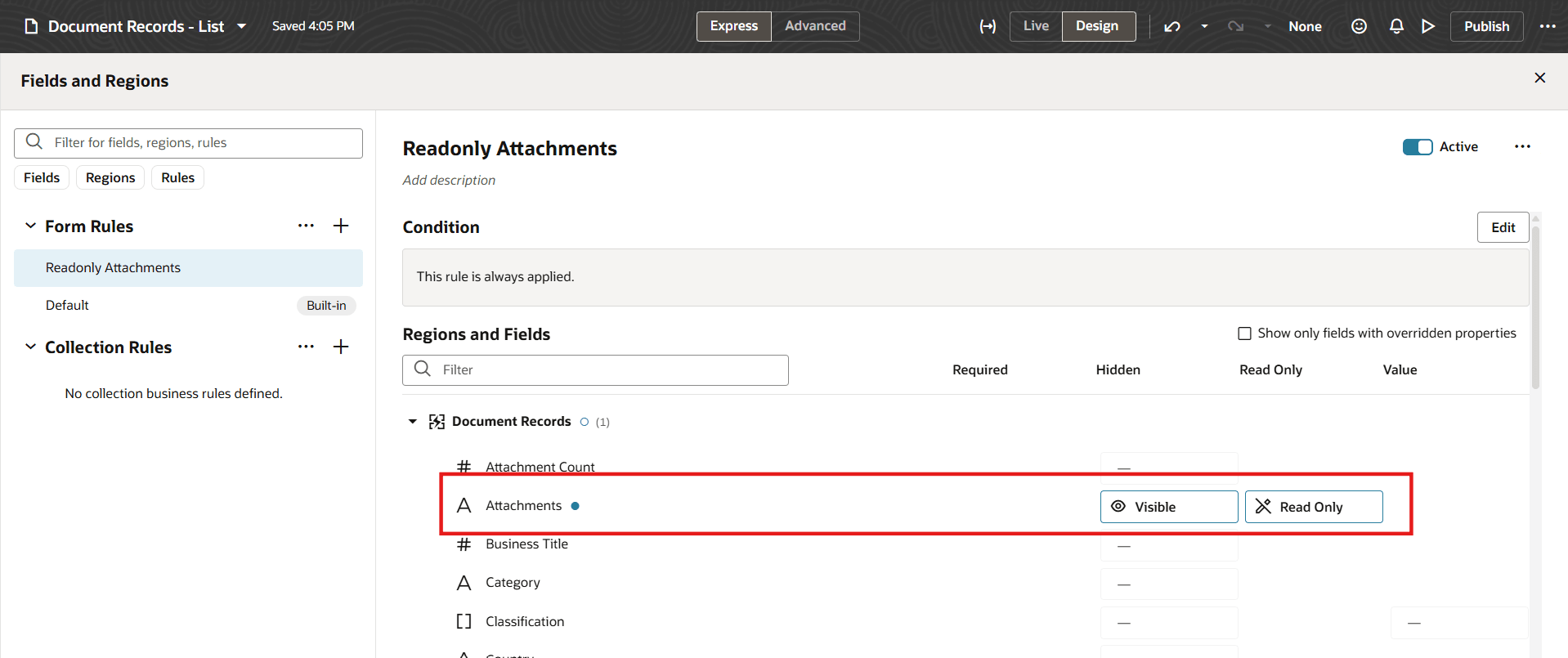Click the vertical scrollbar of the rule panel
Screen dimensions: 1568x658
[1535, 307]
